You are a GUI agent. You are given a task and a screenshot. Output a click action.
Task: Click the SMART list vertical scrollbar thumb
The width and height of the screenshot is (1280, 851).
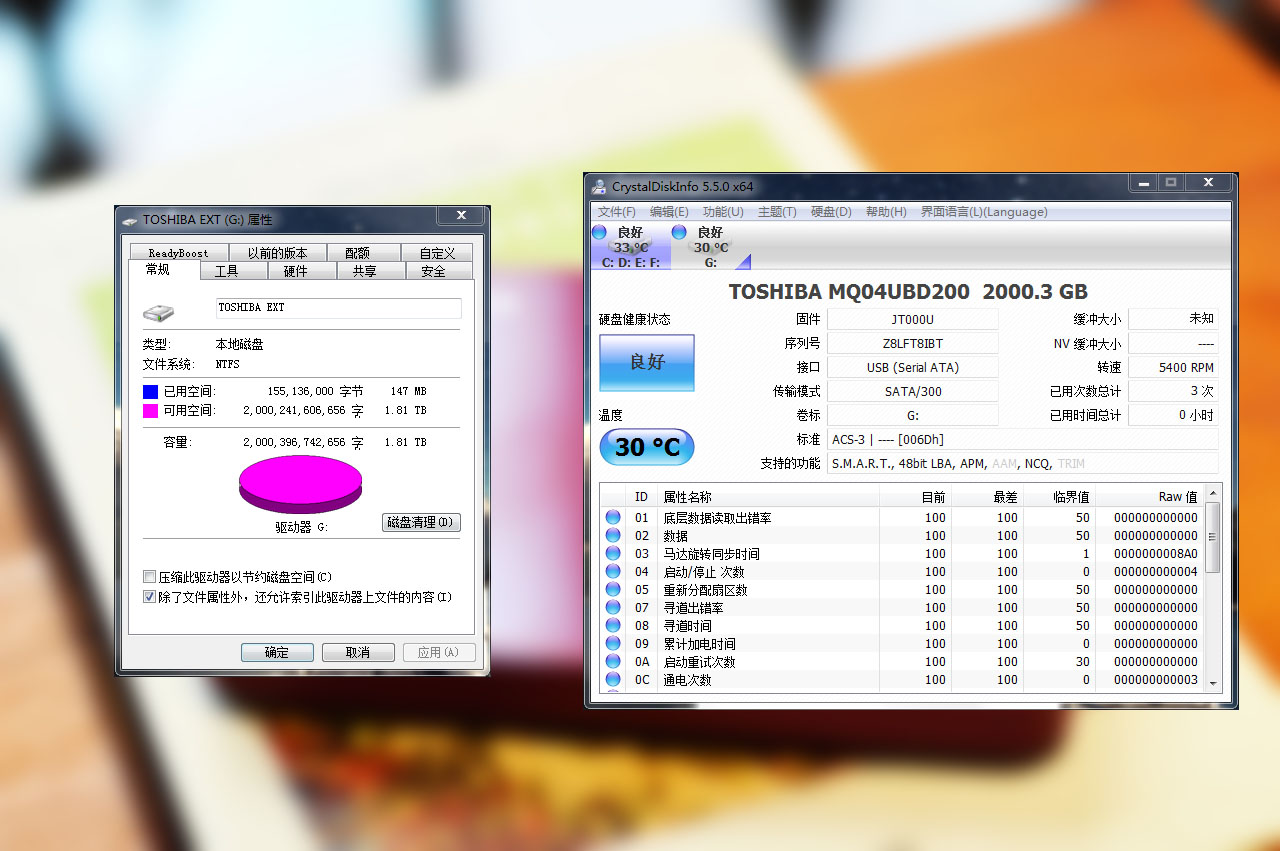click(1213, 537)
